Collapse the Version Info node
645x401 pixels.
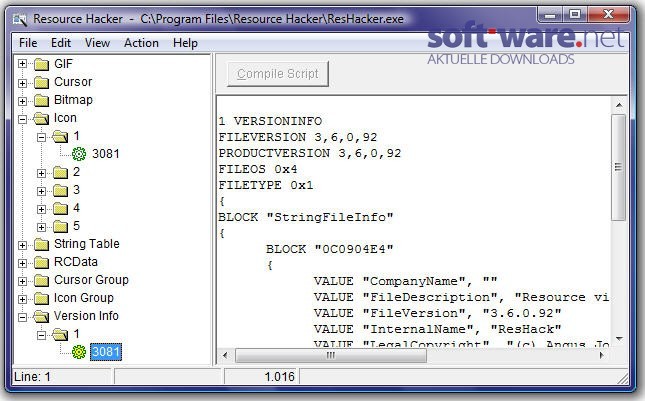(x=23, y=317)
